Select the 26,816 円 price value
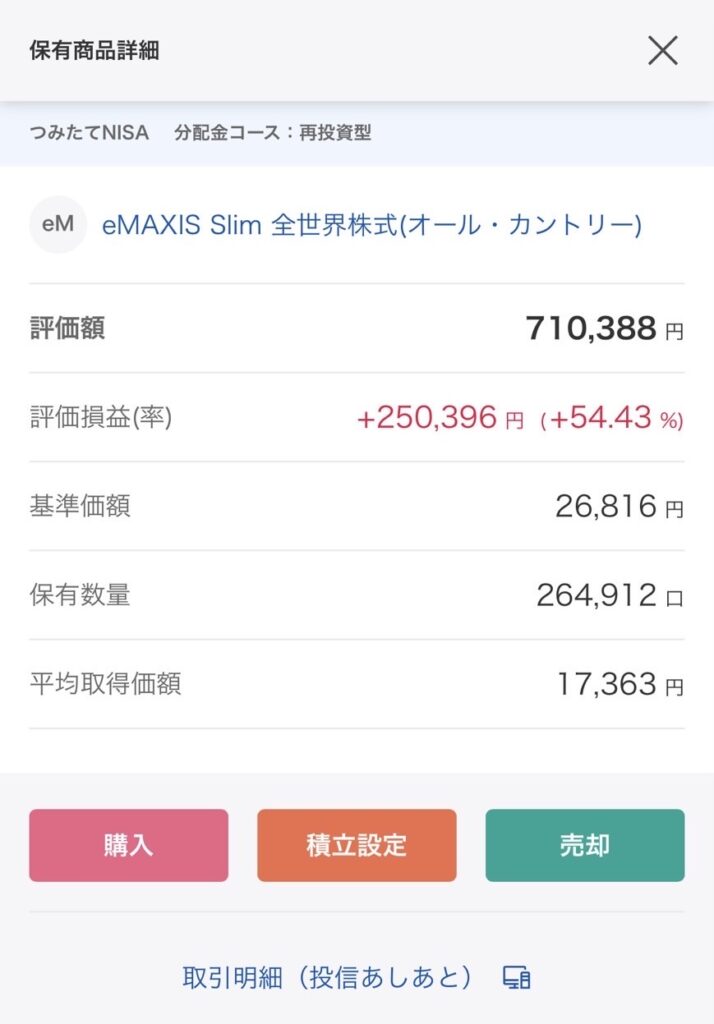The width and height of the screenshot is (714, 1024). 619,507
